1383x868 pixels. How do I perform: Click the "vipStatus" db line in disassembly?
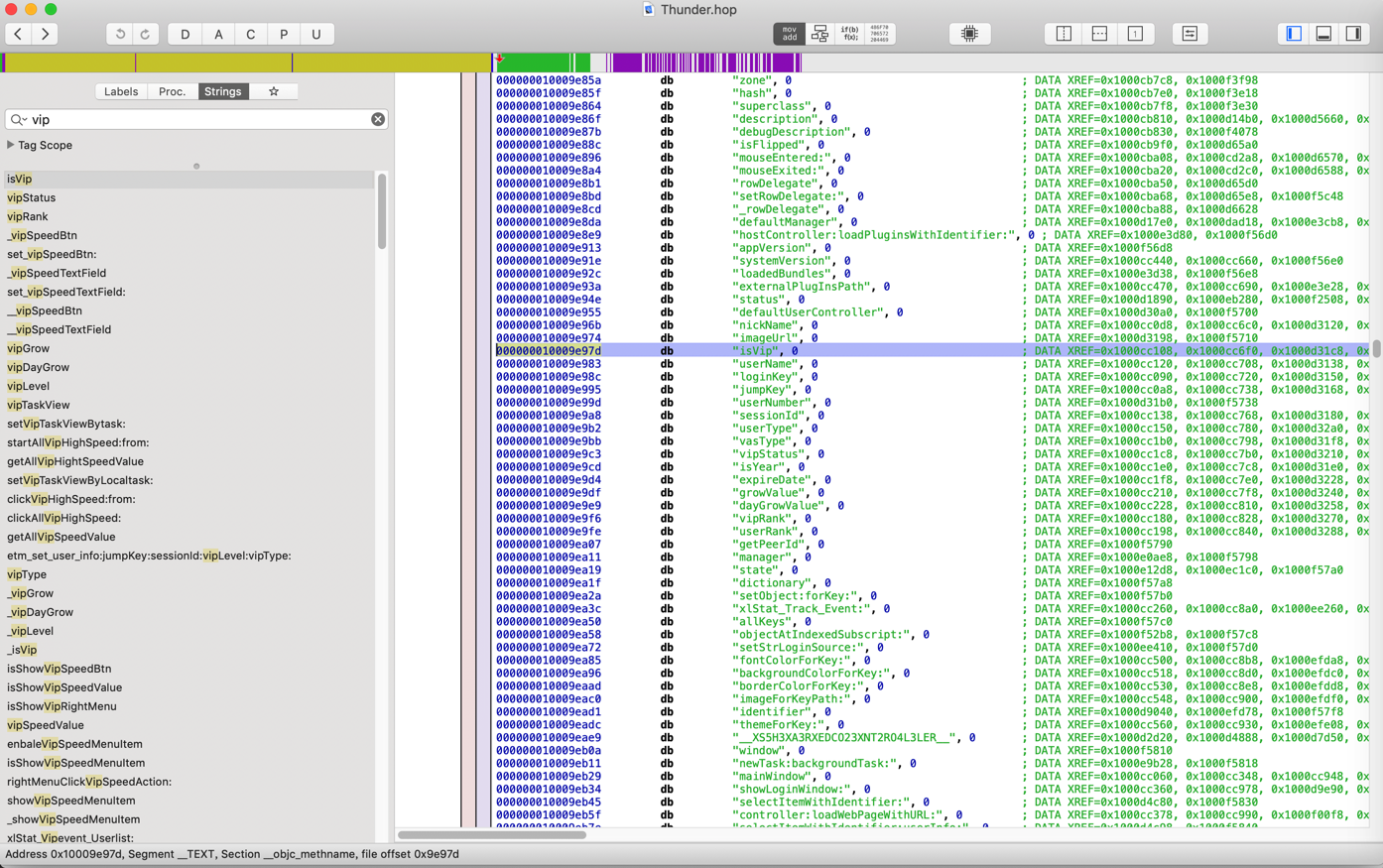[x=933, y=453]
